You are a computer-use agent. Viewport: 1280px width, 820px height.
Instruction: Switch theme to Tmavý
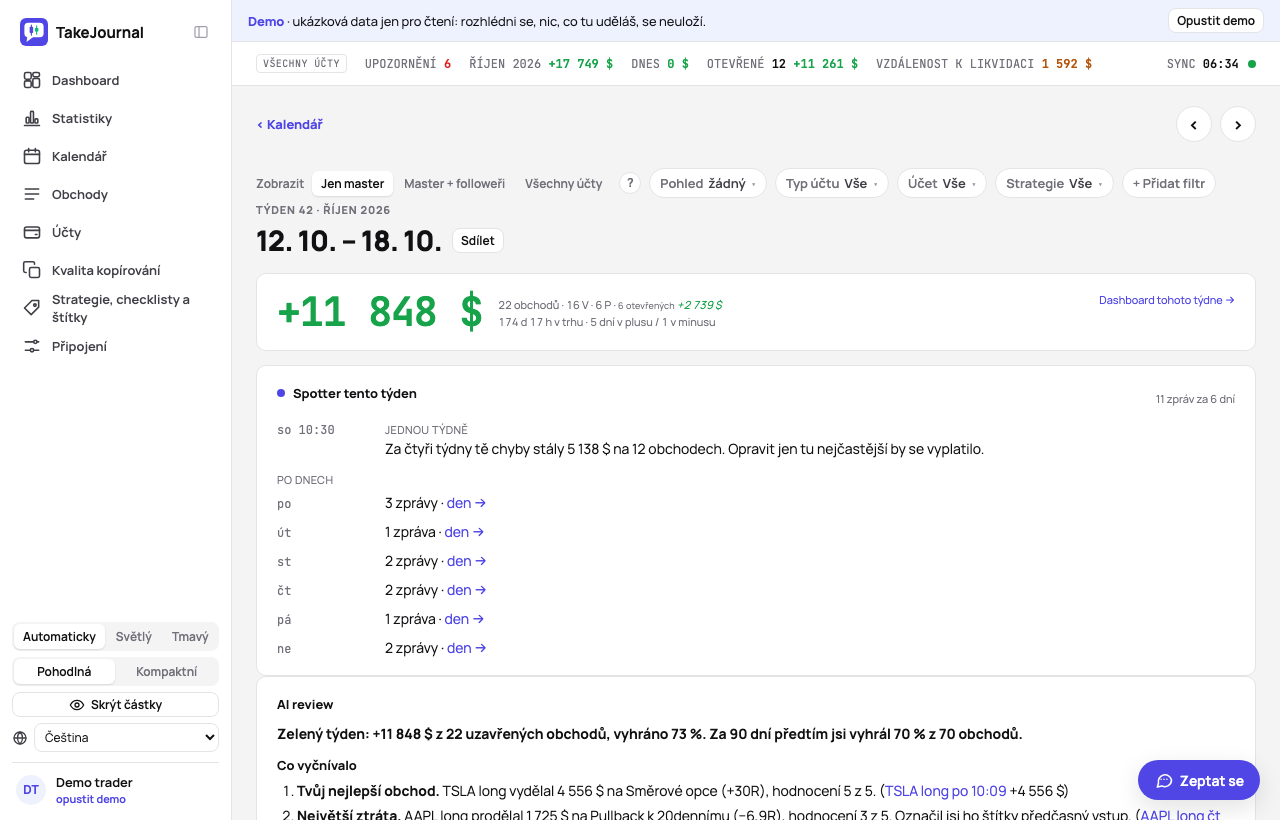pyautogui.click(x=190, y=637)
